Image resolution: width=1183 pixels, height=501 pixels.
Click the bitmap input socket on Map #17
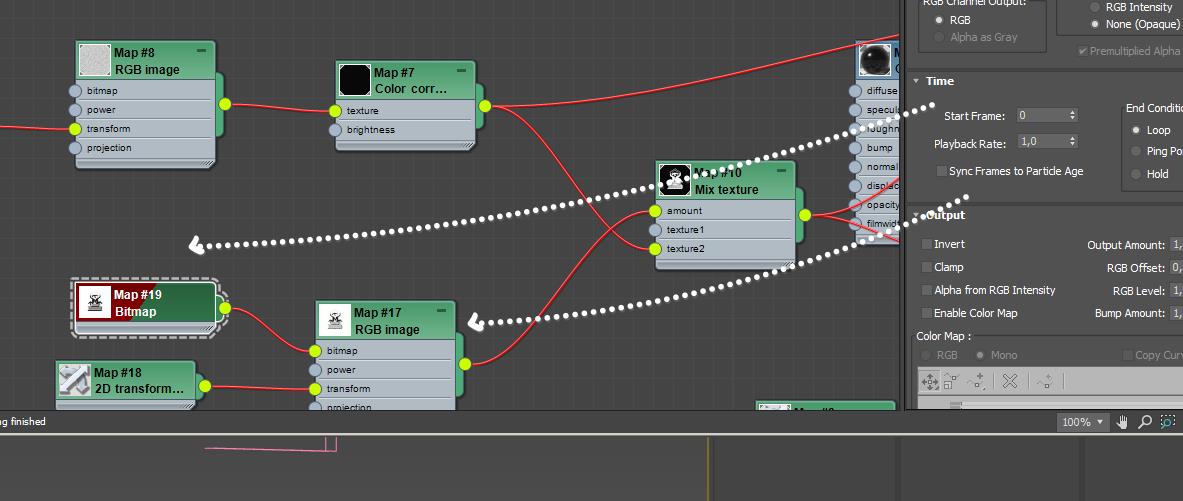coord(315,351)
